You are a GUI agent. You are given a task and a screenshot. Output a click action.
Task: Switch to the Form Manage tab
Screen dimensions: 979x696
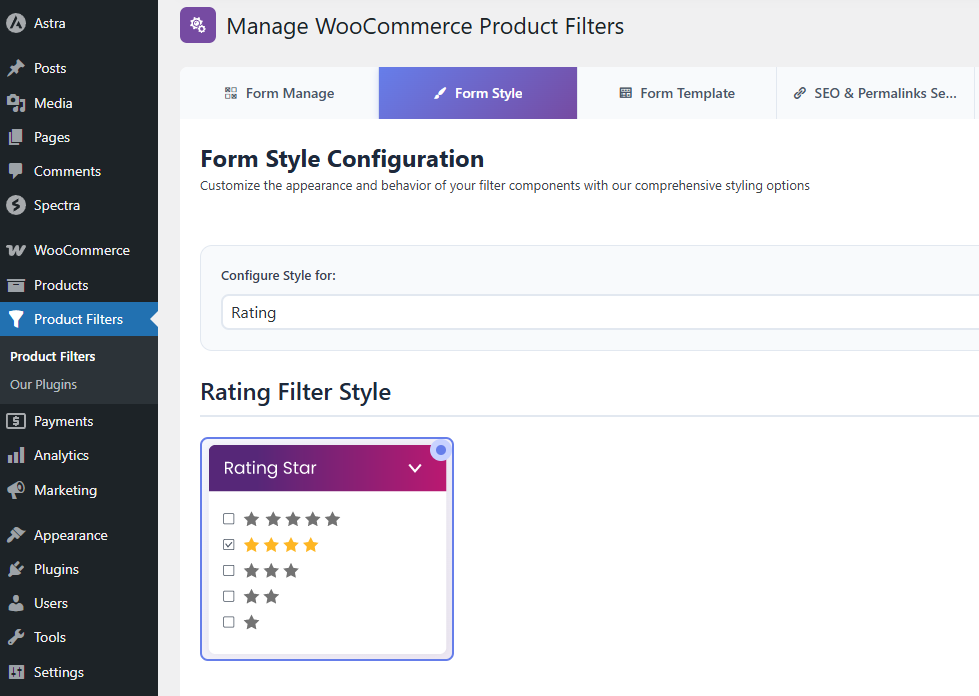(279, 93)
